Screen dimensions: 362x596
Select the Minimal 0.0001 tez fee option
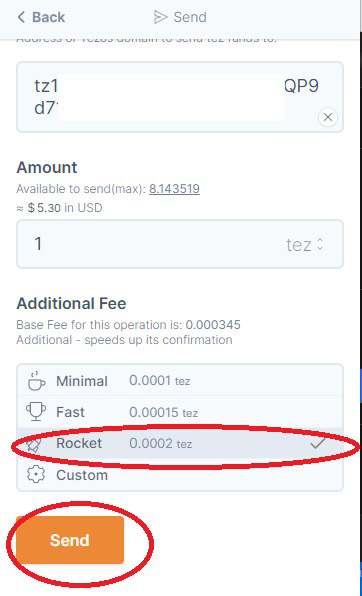click(180, 380)
